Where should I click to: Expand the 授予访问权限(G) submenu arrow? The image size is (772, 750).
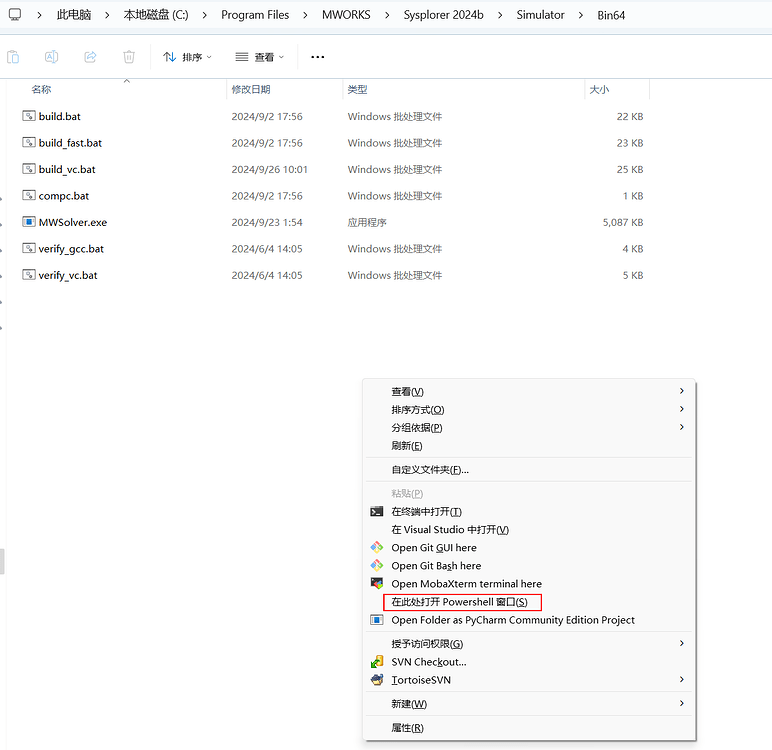click(x=682, y=643)
